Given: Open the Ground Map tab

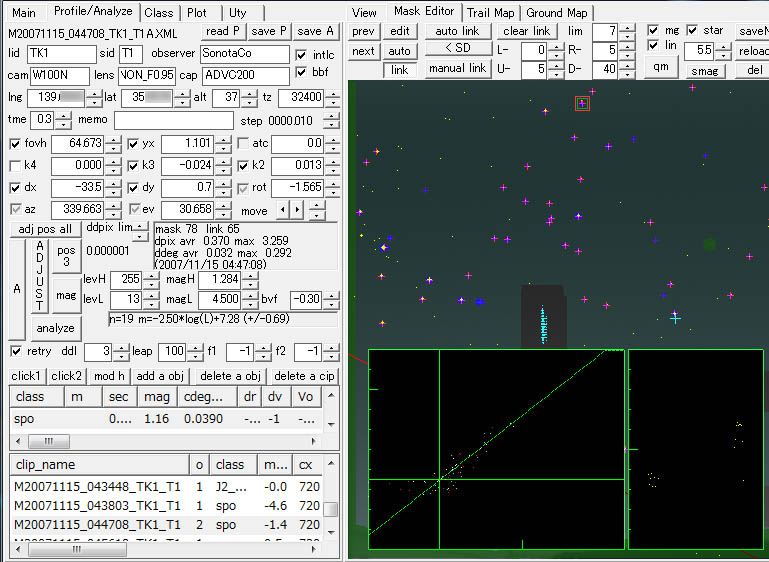Looking at the screenshot, I should pos(557,13).
